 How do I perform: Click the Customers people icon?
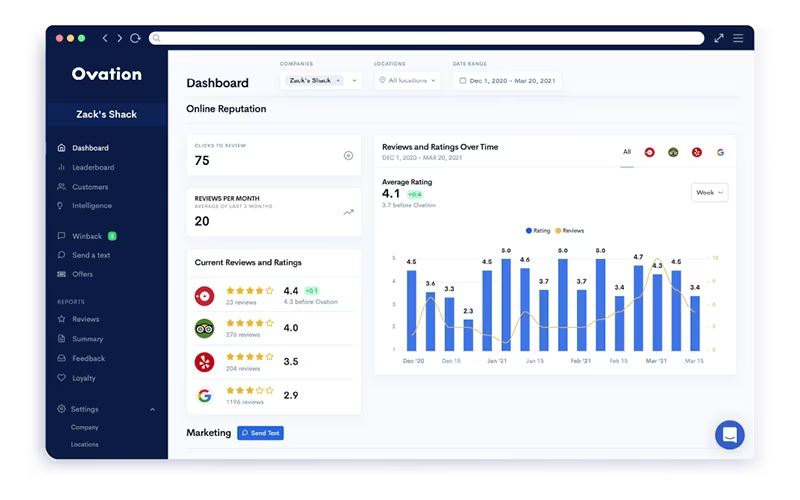click(x=61, y=187)
